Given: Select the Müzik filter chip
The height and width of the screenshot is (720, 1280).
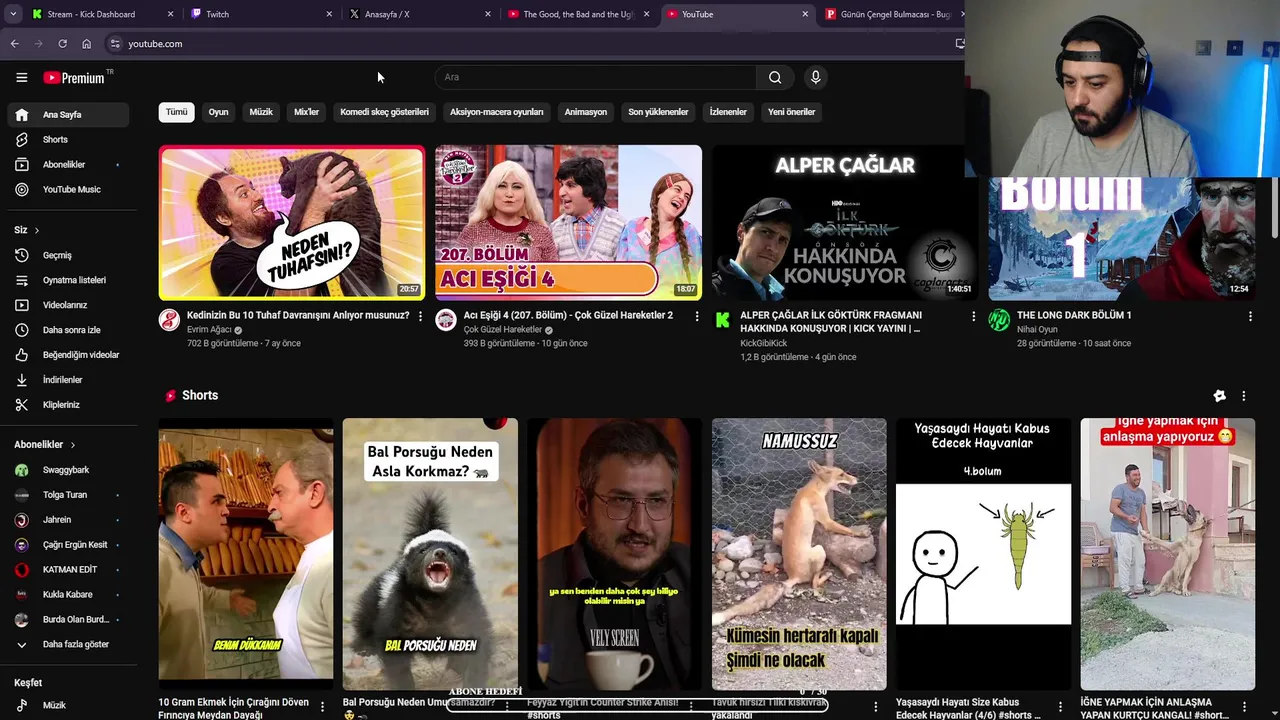Looking at the screenshot, I should click(x=261, y=112).
